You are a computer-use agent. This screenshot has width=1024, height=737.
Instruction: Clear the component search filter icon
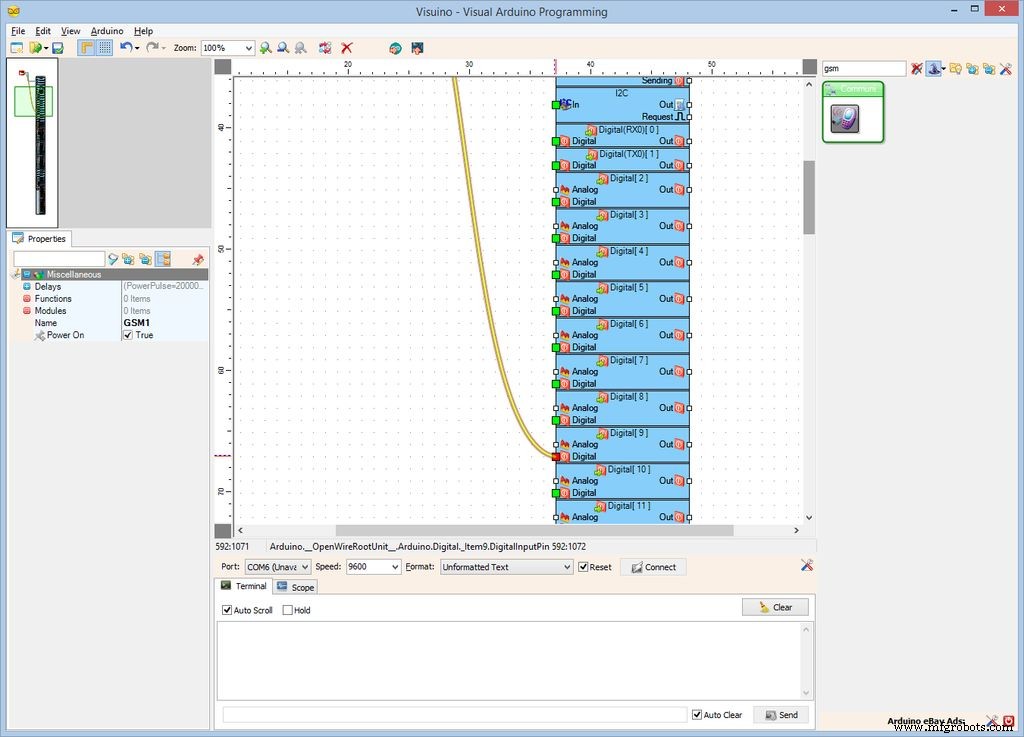pyautogui.click(x=917, y=69)
